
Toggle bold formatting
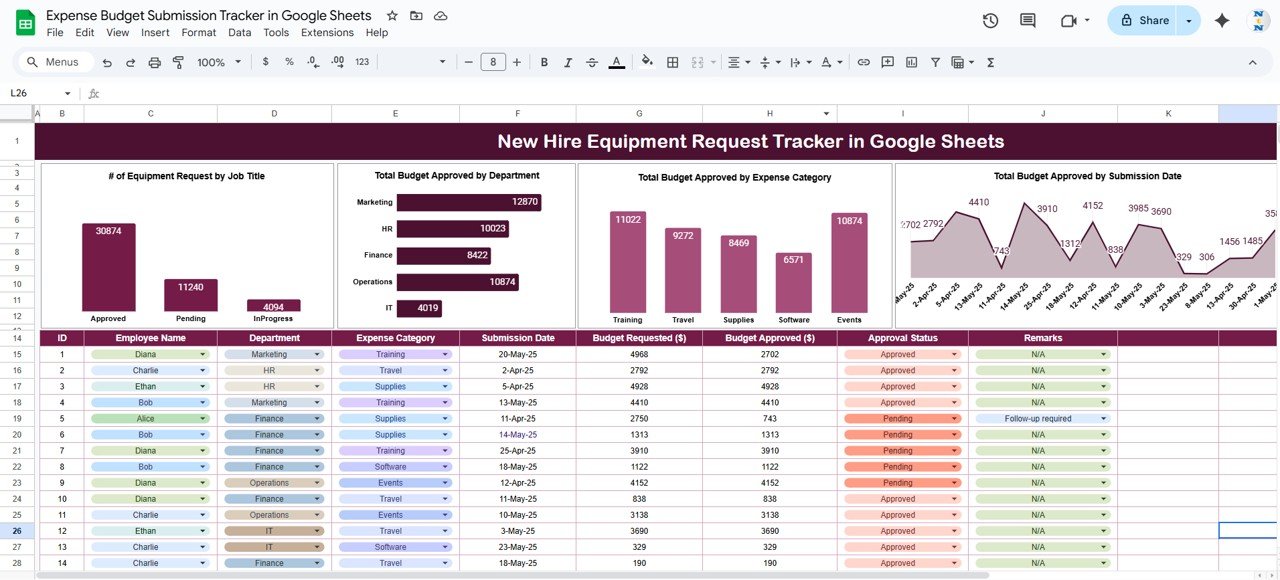tap(544, 62)
